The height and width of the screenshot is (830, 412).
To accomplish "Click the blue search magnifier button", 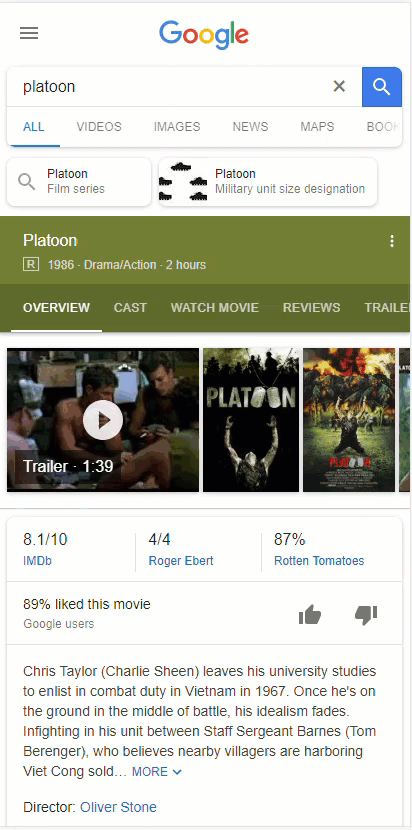I will [x=382, y=87].
